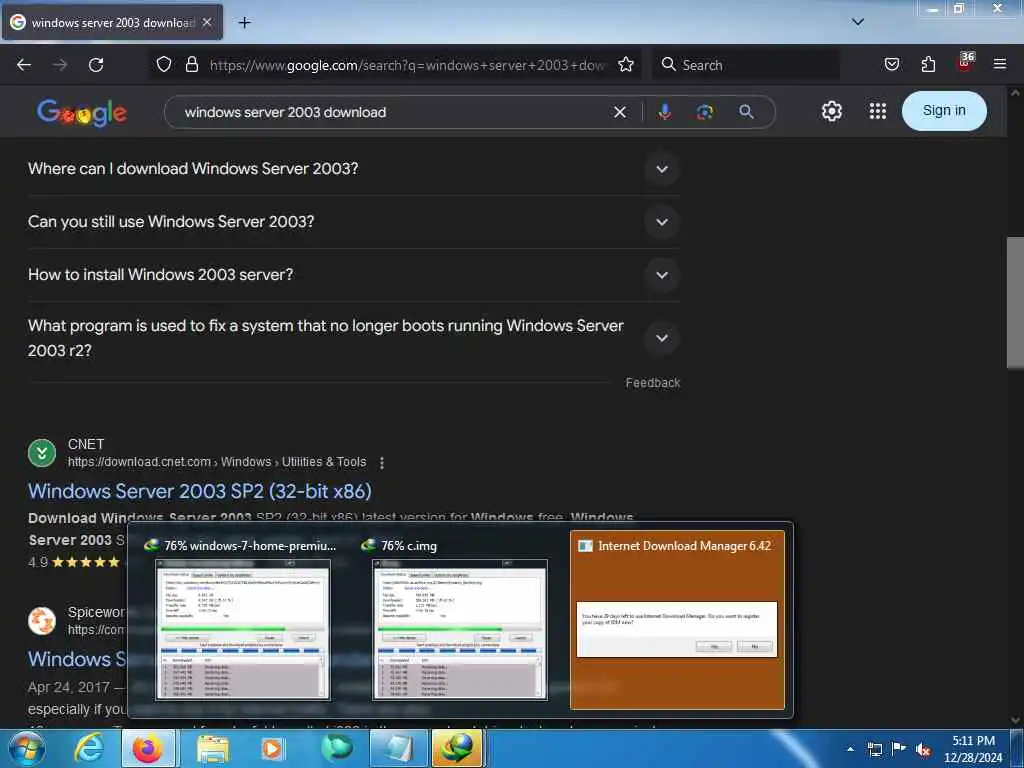The width and height of the screenshot is (1024, 768).
Task: Click the muted volume tray icon
Action: [923, 750]
